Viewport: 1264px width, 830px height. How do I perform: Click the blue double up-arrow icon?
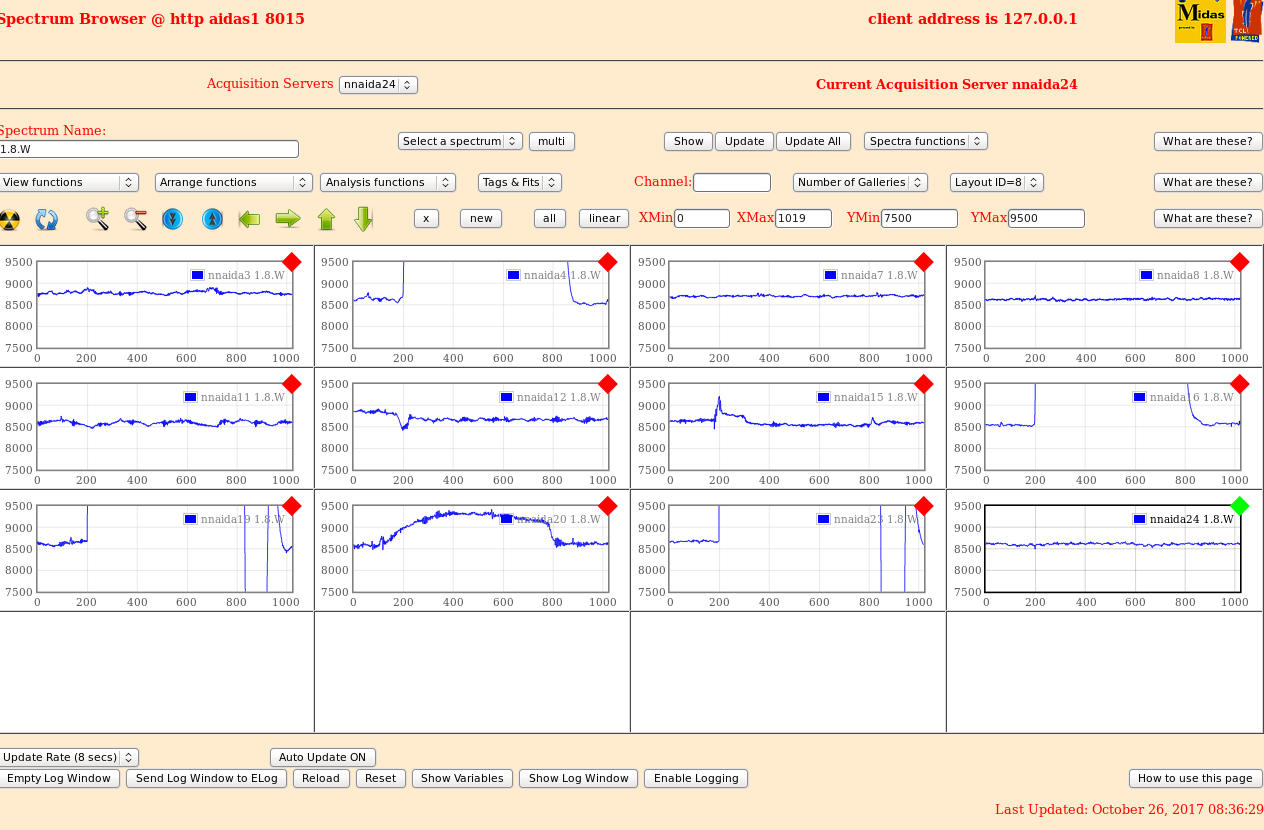tap(211, 219)
